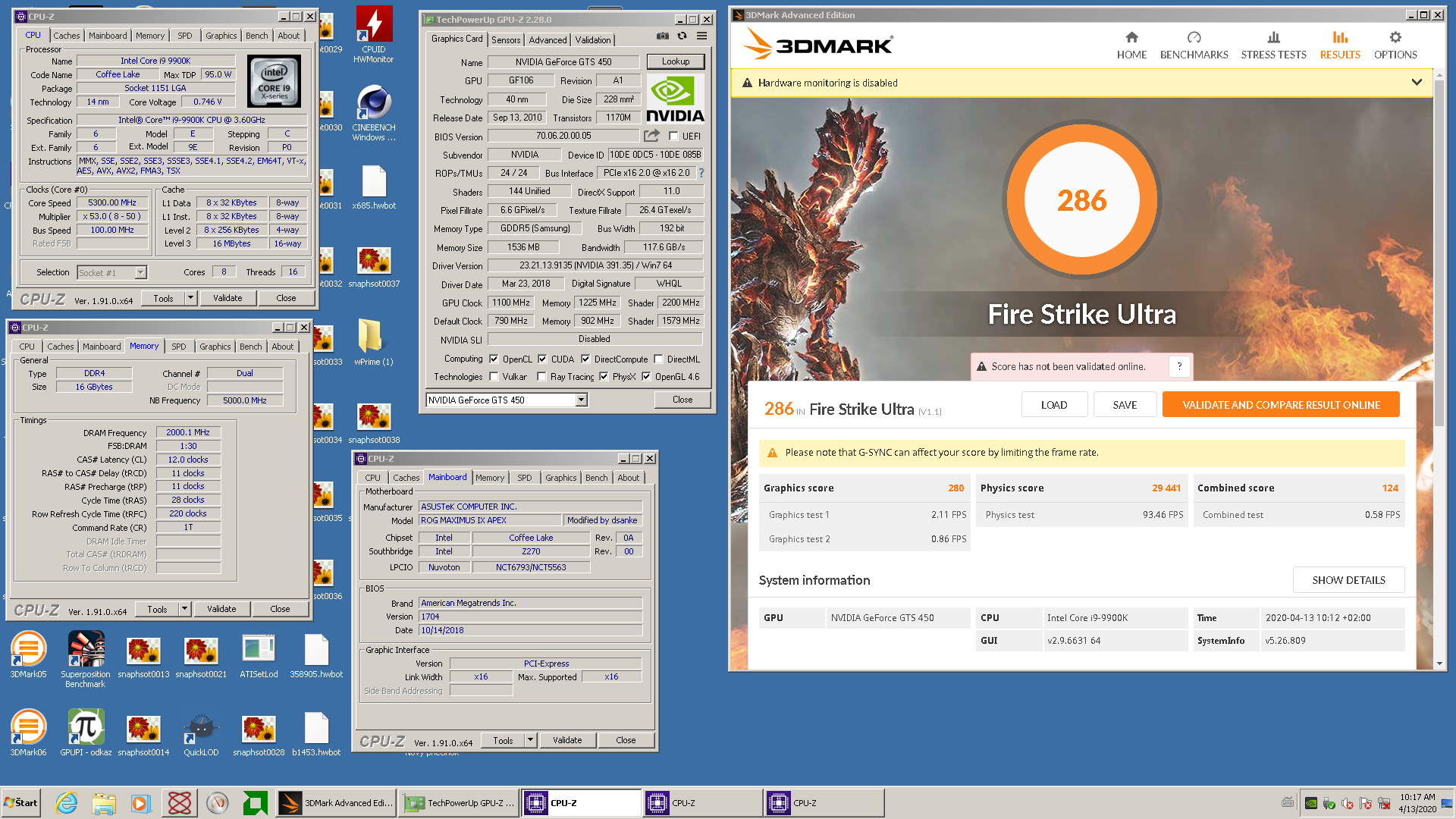
Task: Open ATISetLod desktop icon
Action: (x=259, y=657)
